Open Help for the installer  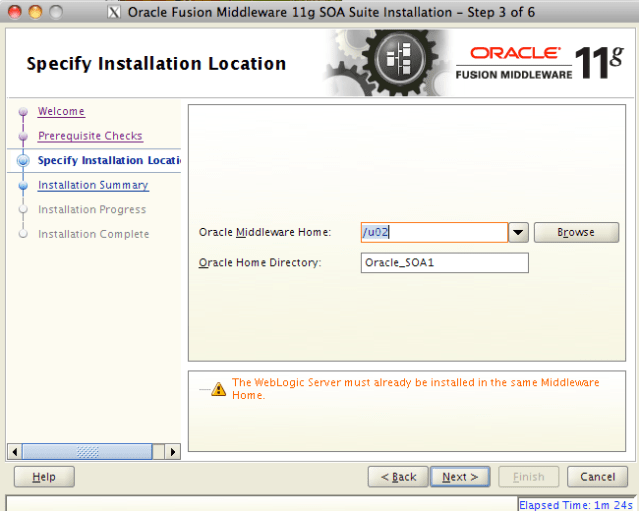pos(44,477)
